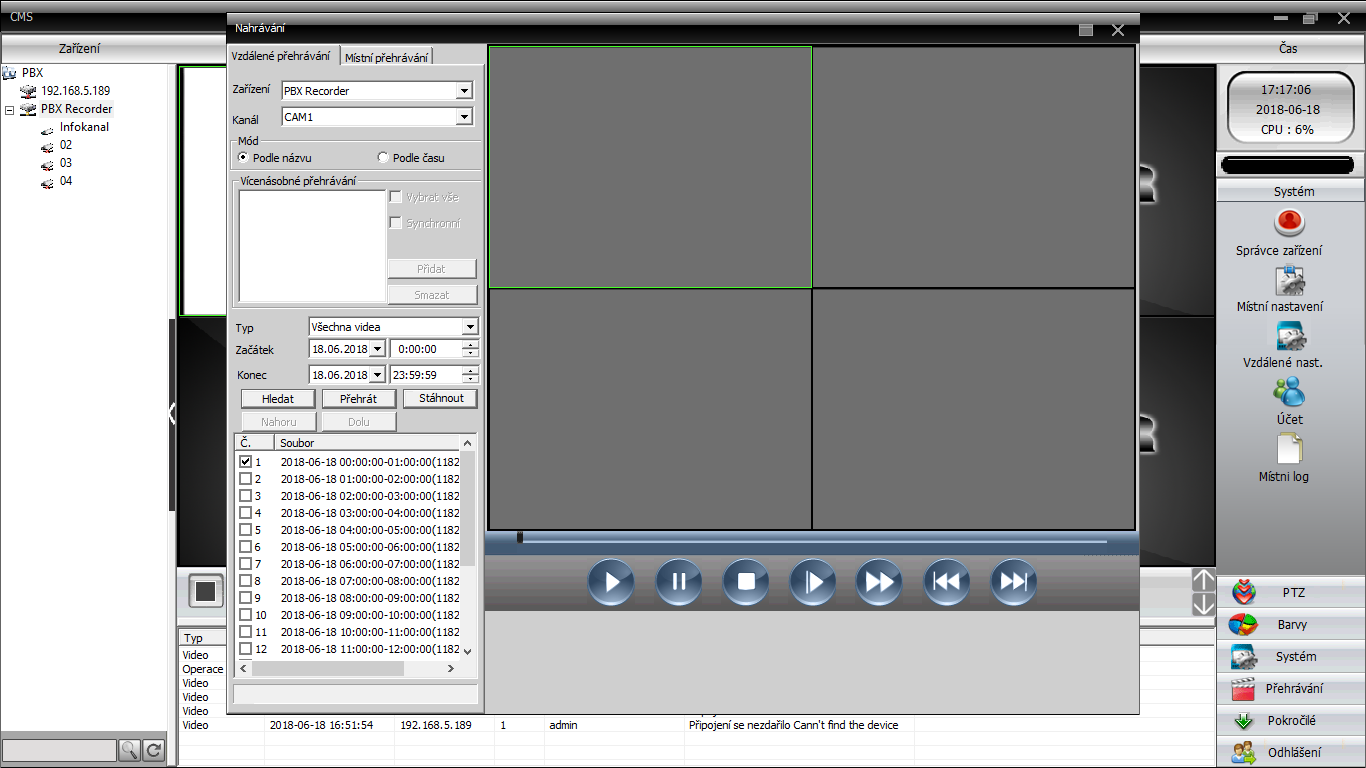The width and height of the screenshot is (1366, 768).
Task: Check the file 5 recording checkbox
Action: click(246, 530)
